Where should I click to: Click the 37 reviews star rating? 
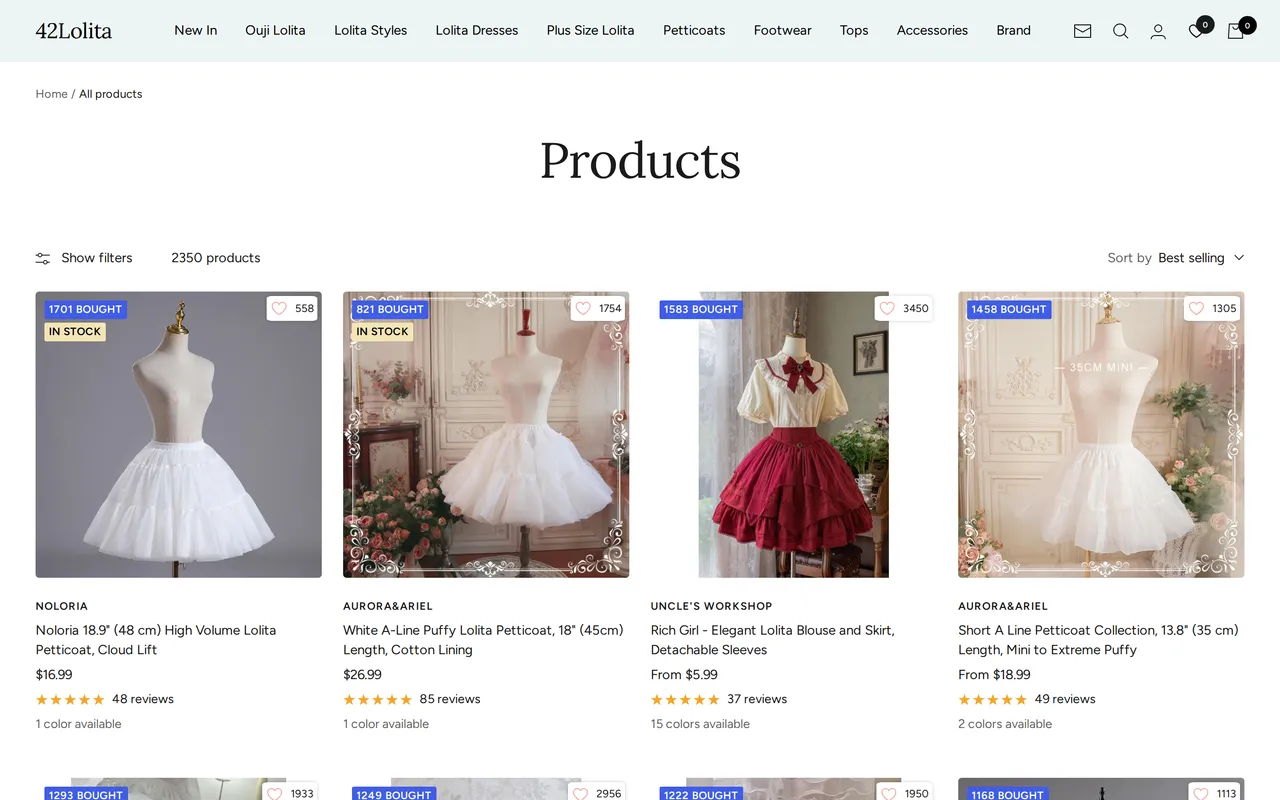pyautogui.click(x=719, y=699)
